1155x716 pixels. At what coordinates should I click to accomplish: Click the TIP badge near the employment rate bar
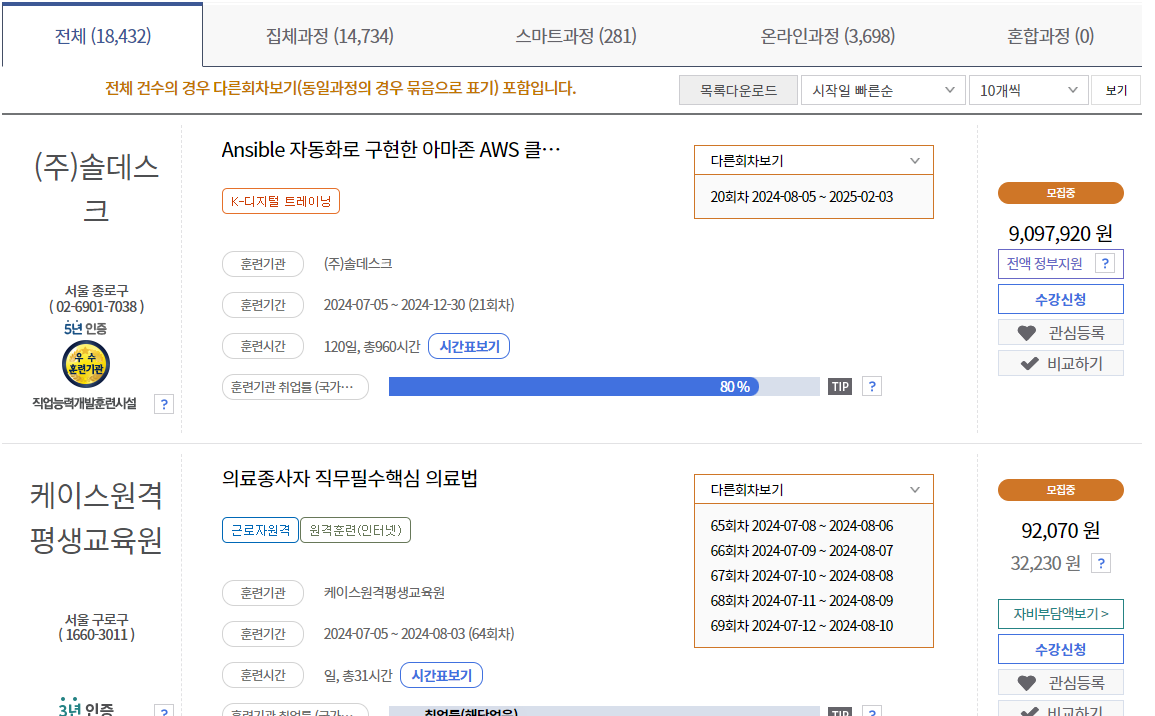pos(840,385)
